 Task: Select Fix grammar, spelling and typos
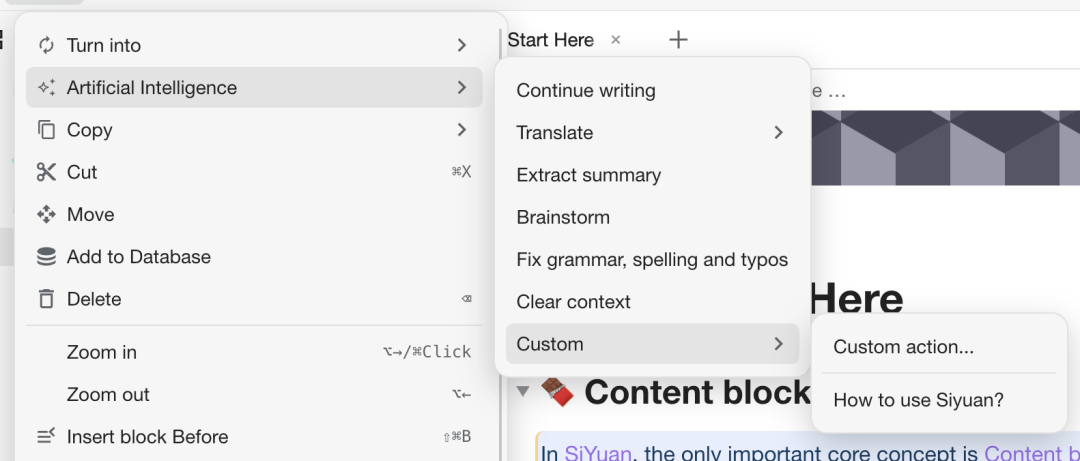[x=652, y=260]
